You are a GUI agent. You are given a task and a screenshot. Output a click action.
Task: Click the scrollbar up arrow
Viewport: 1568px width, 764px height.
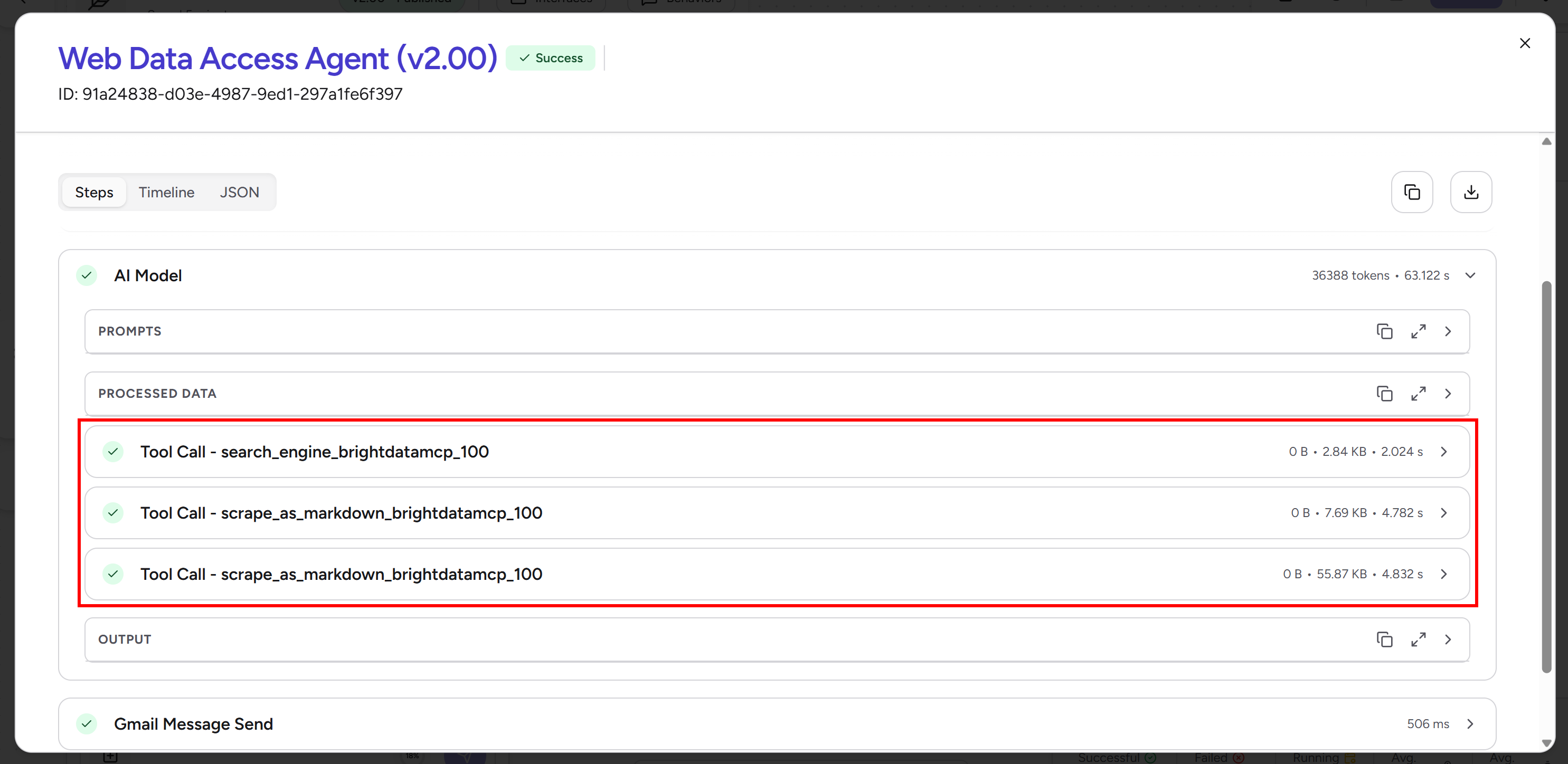[1546, 141]
